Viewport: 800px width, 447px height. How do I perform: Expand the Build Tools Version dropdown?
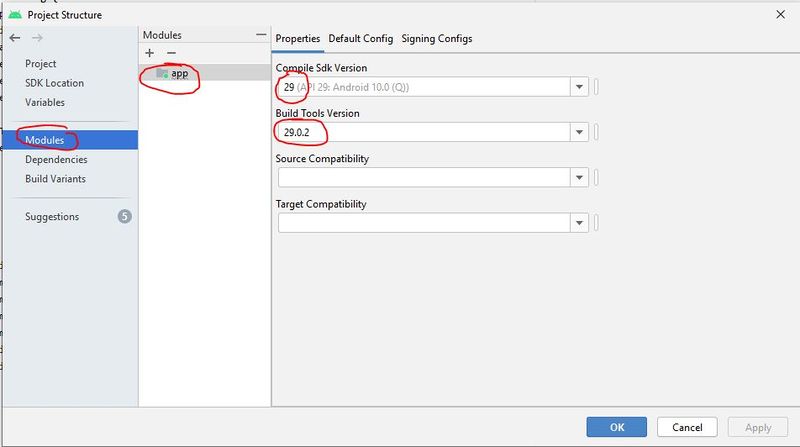point(579,132)
